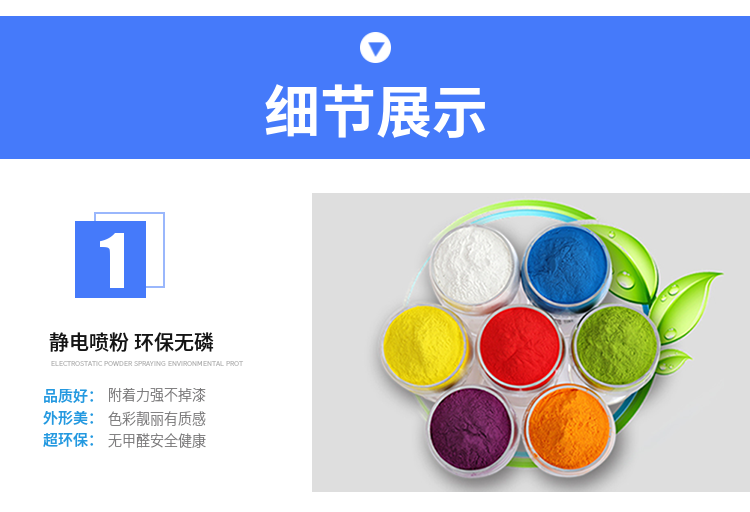The image size is (750, 512).
Task: Click the 超环保 label
Action: coord(66,440)
